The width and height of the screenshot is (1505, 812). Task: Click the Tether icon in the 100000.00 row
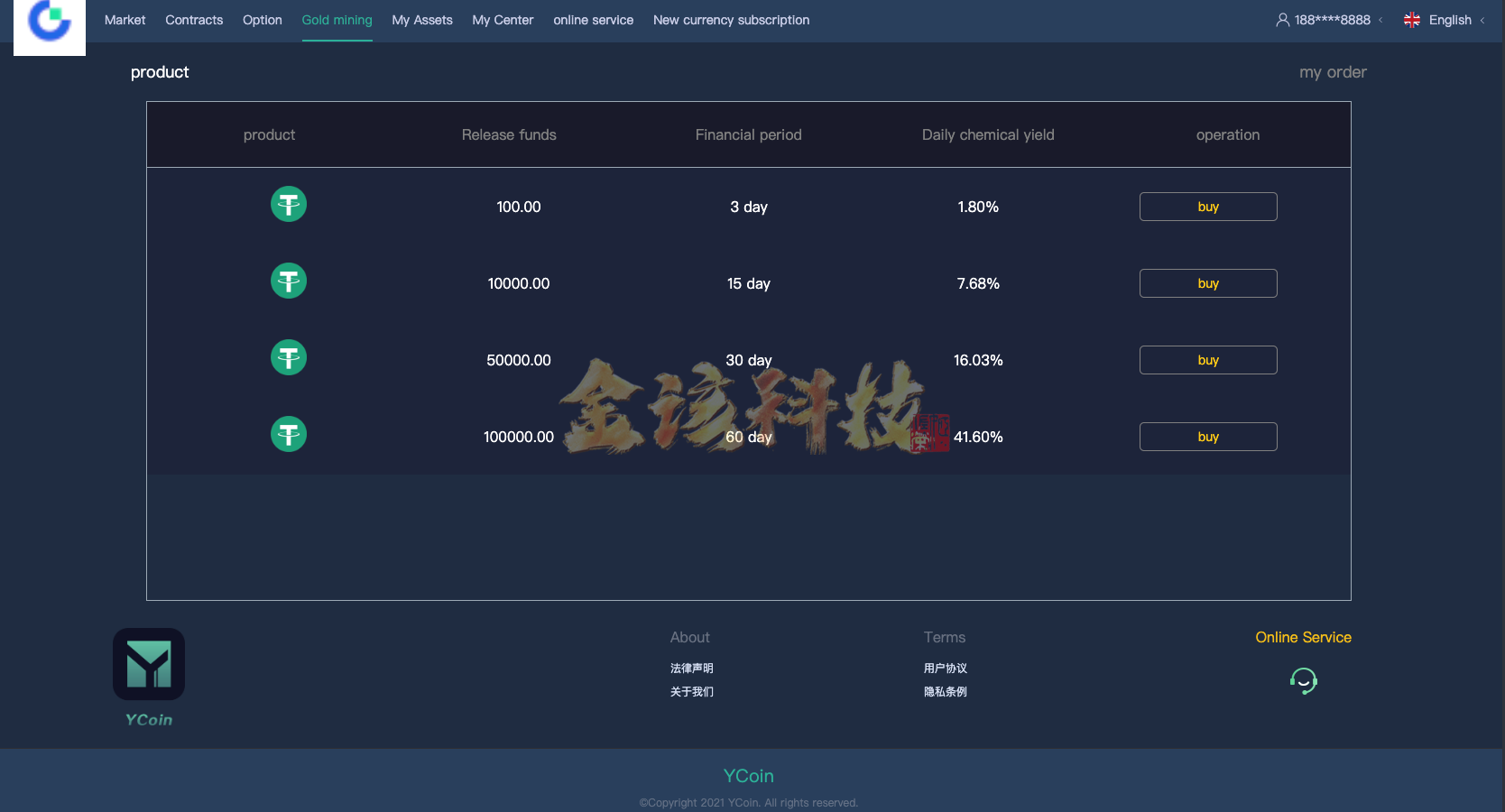pos(289,434)
